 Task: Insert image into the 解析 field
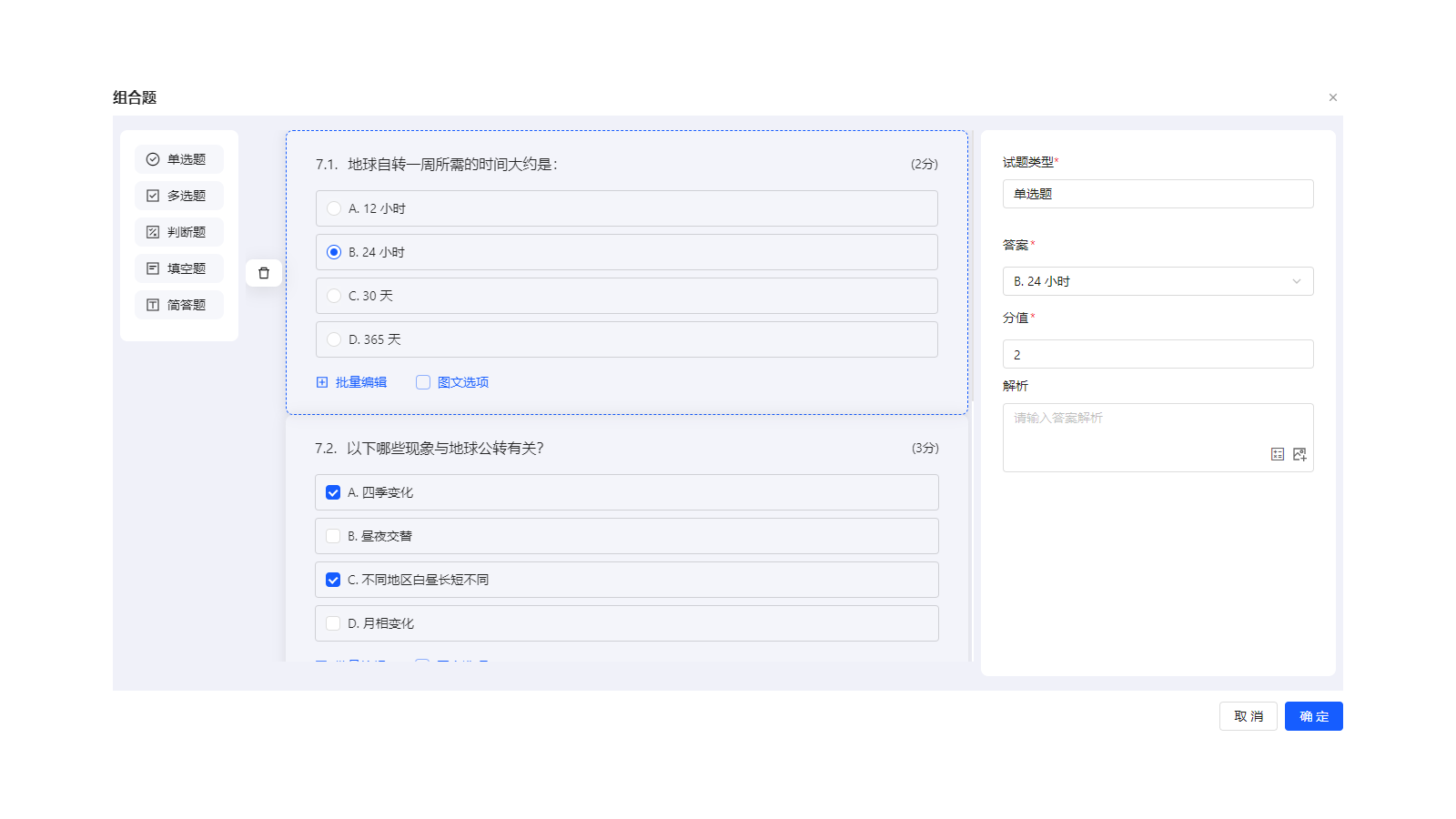[x=1299, y=453]
